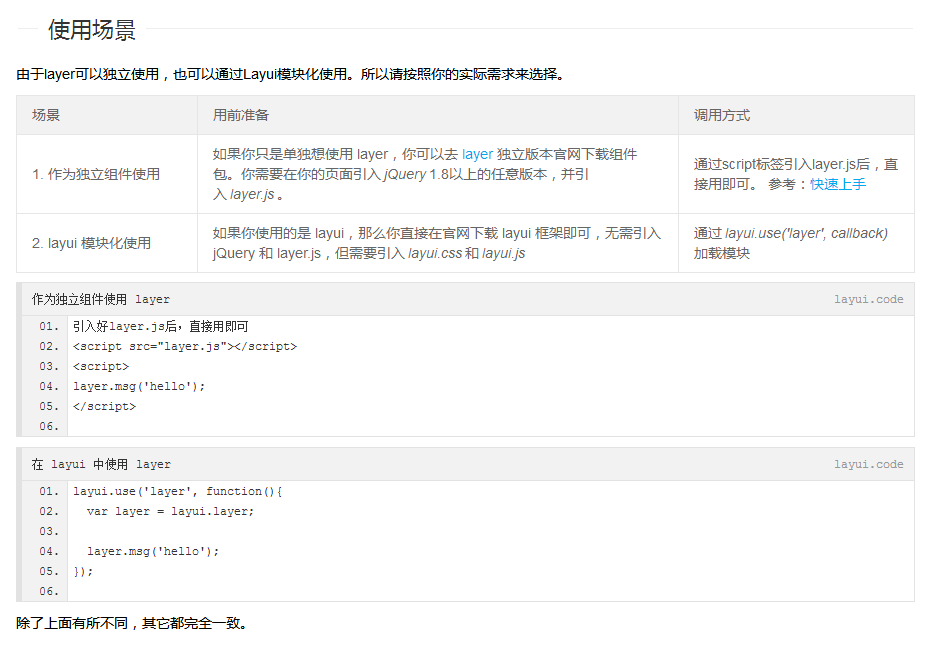Click the layui.code label on second code block
This screenshot has height=666, width=935.
pos(869,464)
